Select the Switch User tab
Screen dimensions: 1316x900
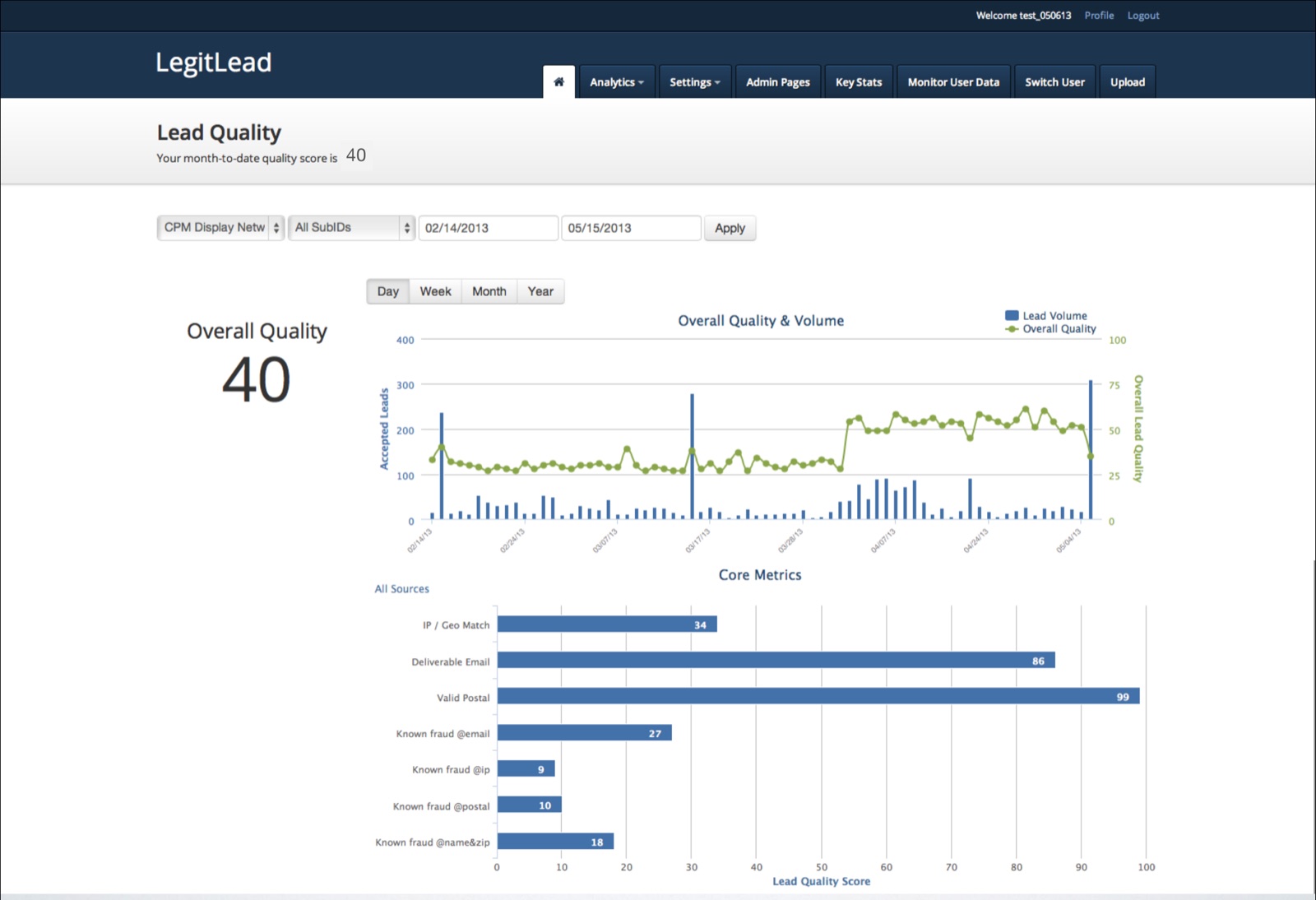(x=1054, y=81)
